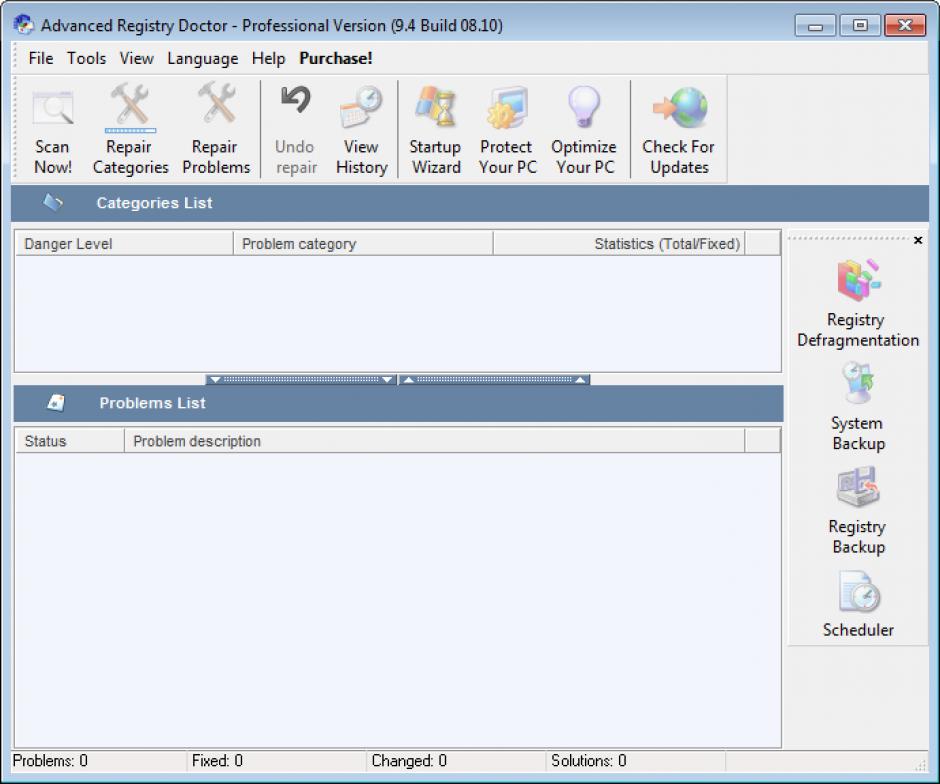Open the Help menu
The image size is (940, 784).
[x=268, y=58]
